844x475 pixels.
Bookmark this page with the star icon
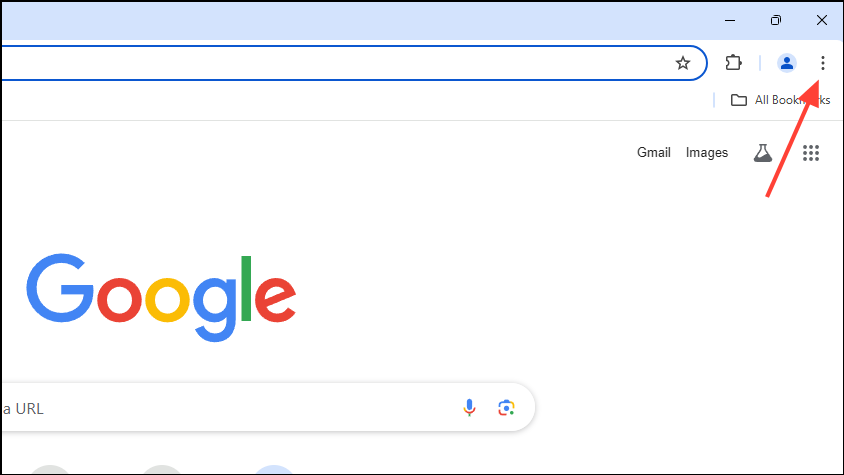pos(683,63)
